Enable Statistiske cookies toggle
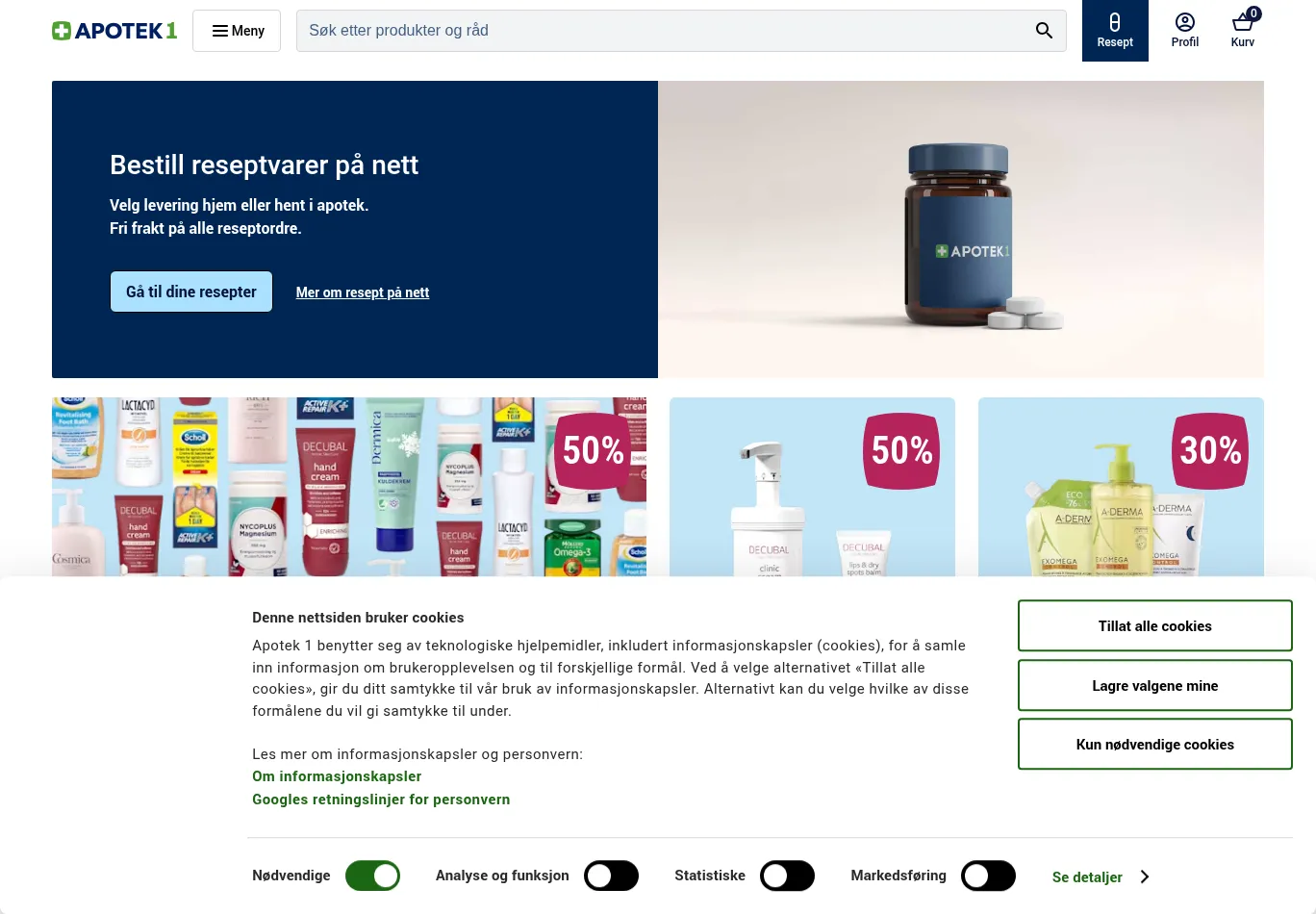 787,876
